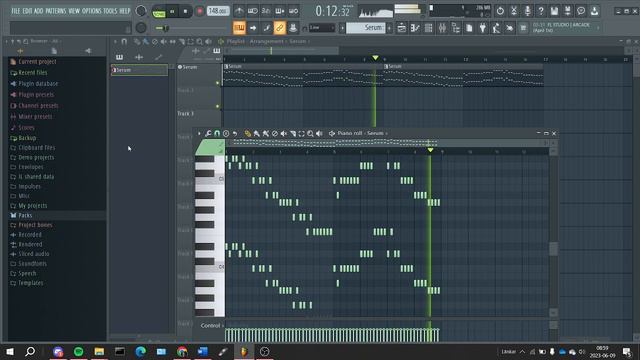Open the piano roll view button
This screenshot has width=640, height=360.
click(x=415, y=28)
